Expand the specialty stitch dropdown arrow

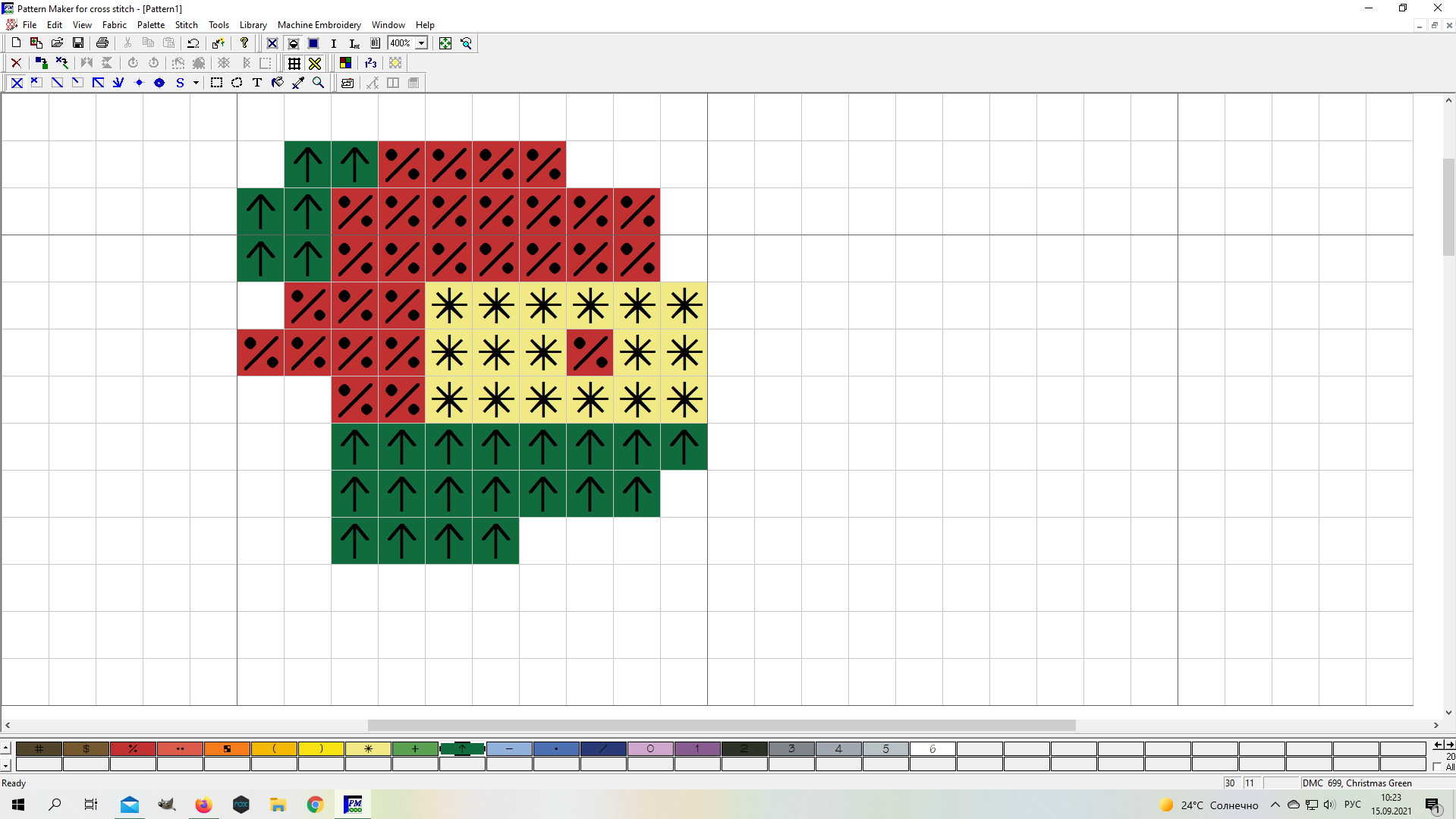point(196,83)
